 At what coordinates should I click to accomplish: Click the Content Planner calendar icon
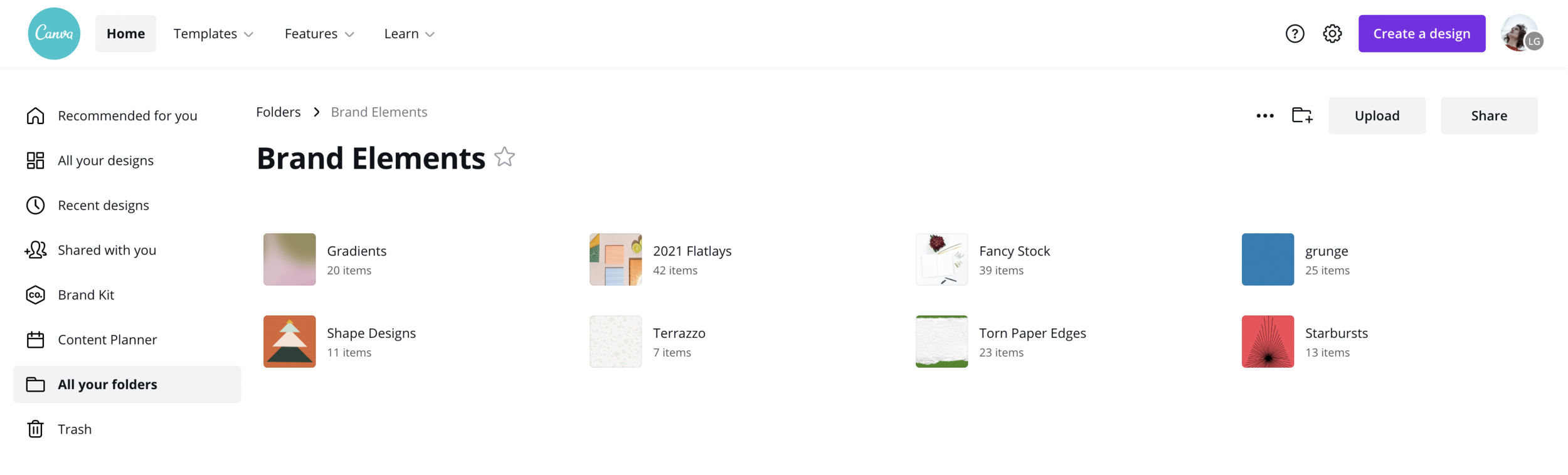pyautogui.click(x=36, y=340)
